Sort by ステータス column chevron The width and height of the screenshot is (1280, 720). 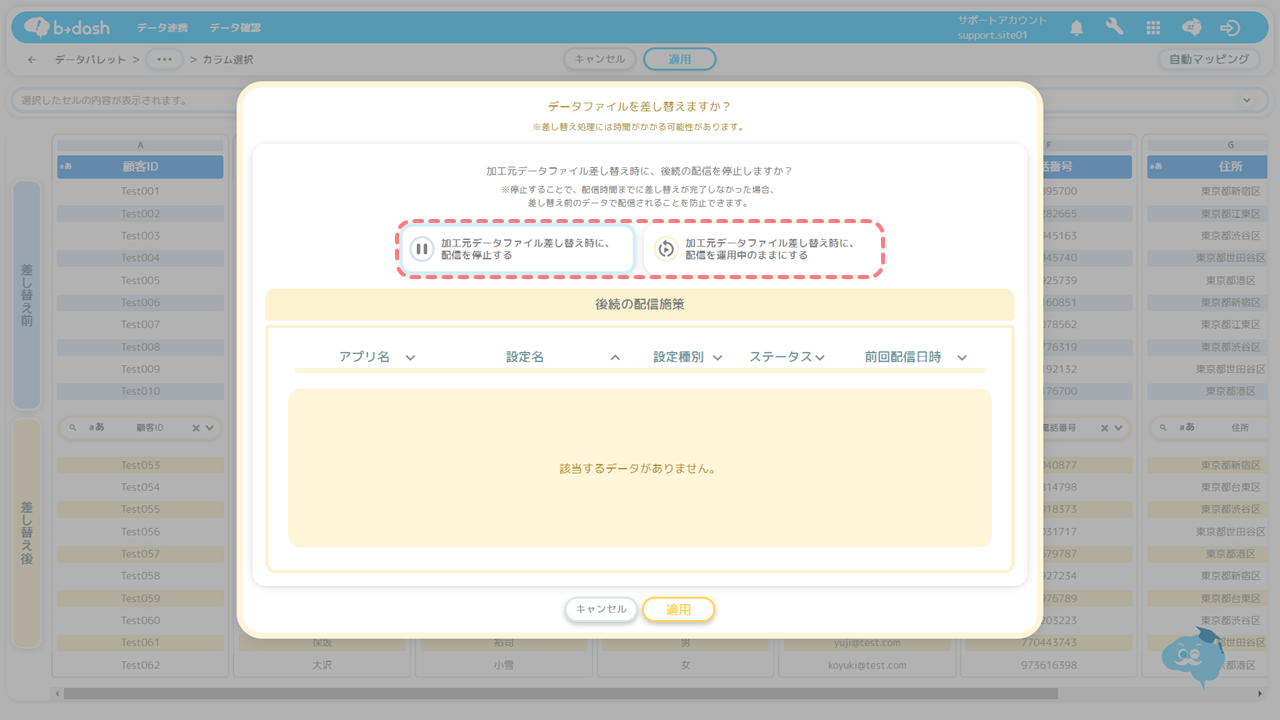click(820, 358)
